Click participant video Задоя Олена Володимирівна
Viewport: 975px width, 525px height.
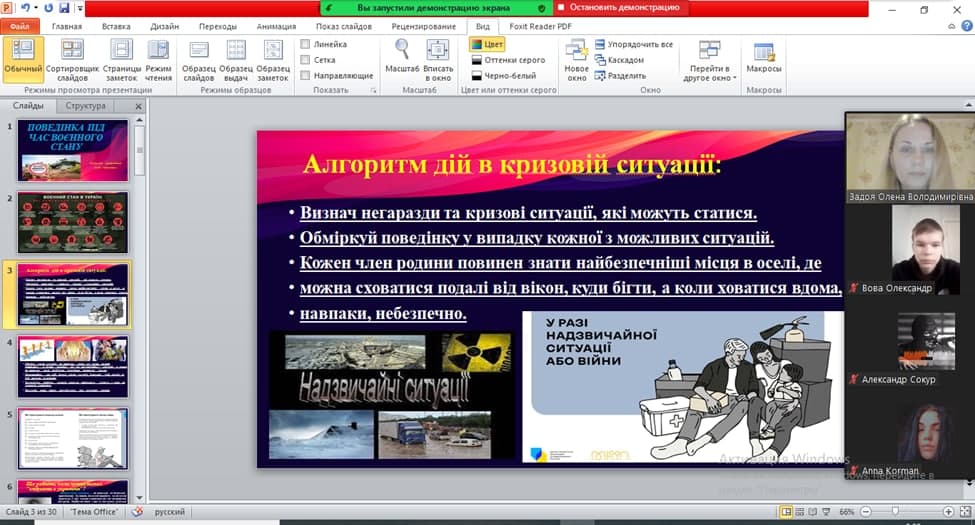[x=910, y=157]
